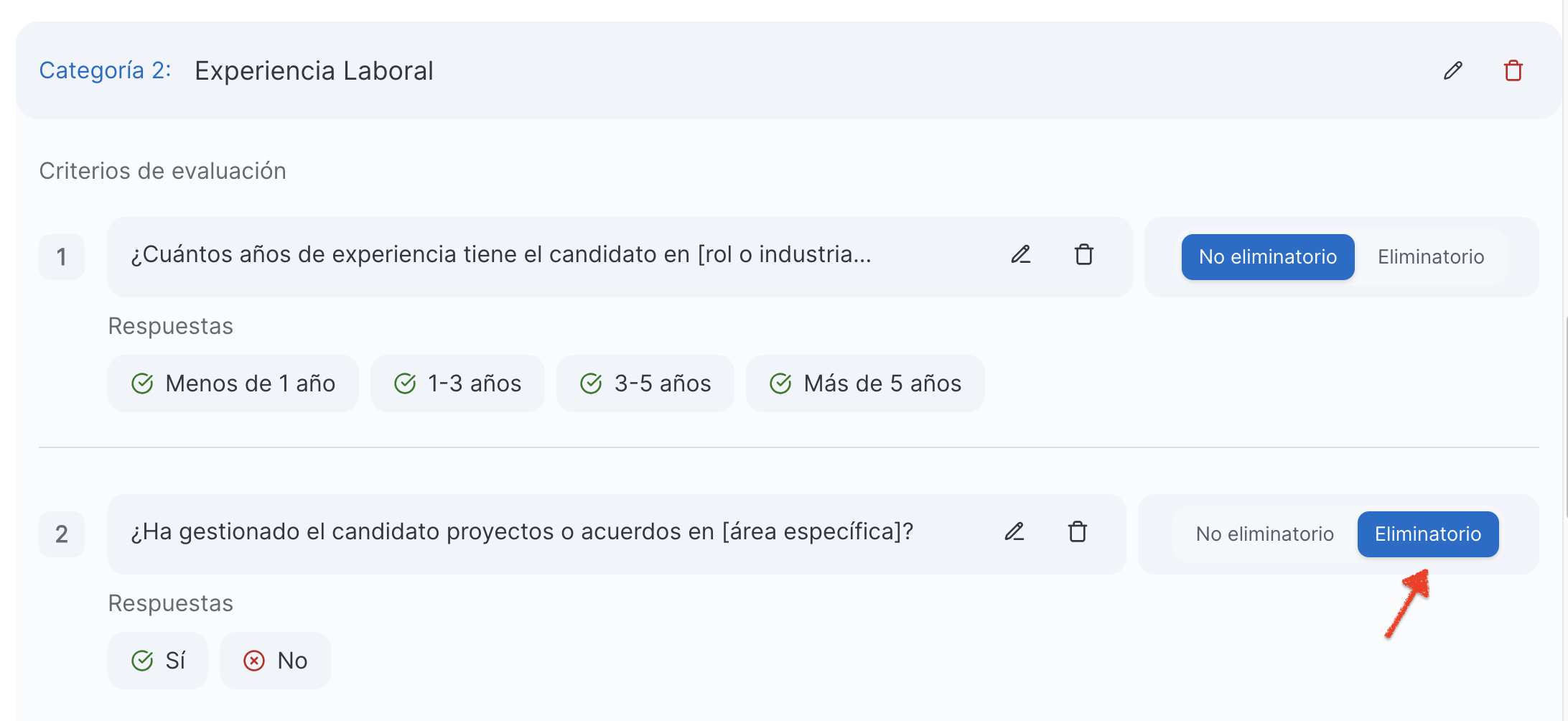Viewport: 1568px width, 721px height.
Task: Edit criterion 2 question text
Action: pos(1014,532)
